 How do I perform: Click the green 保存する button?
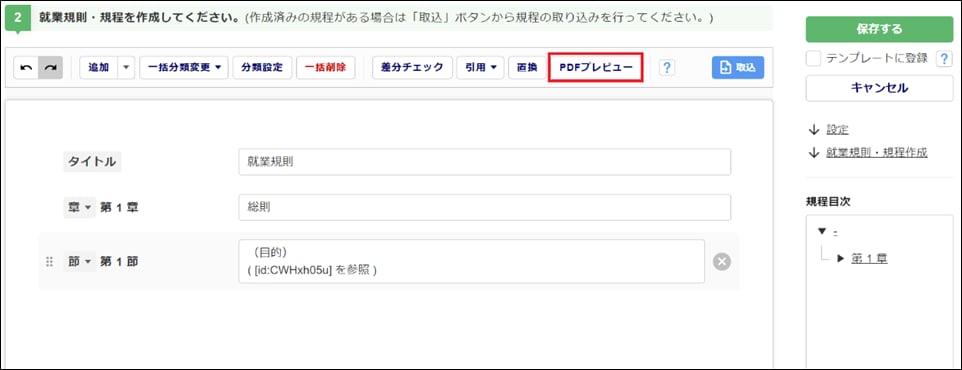(x=879, y=29)
